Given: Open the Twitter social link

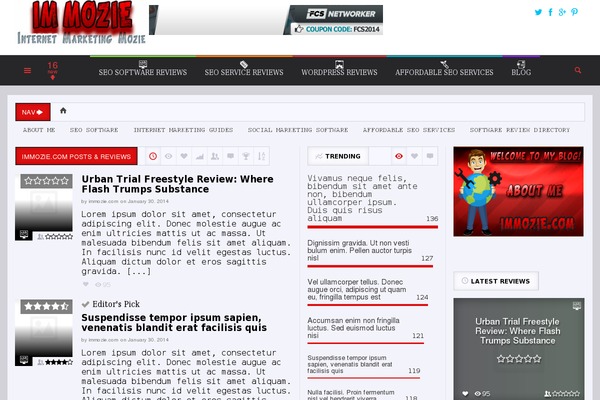Looking at the screenshot, I should tap(538, 12).
